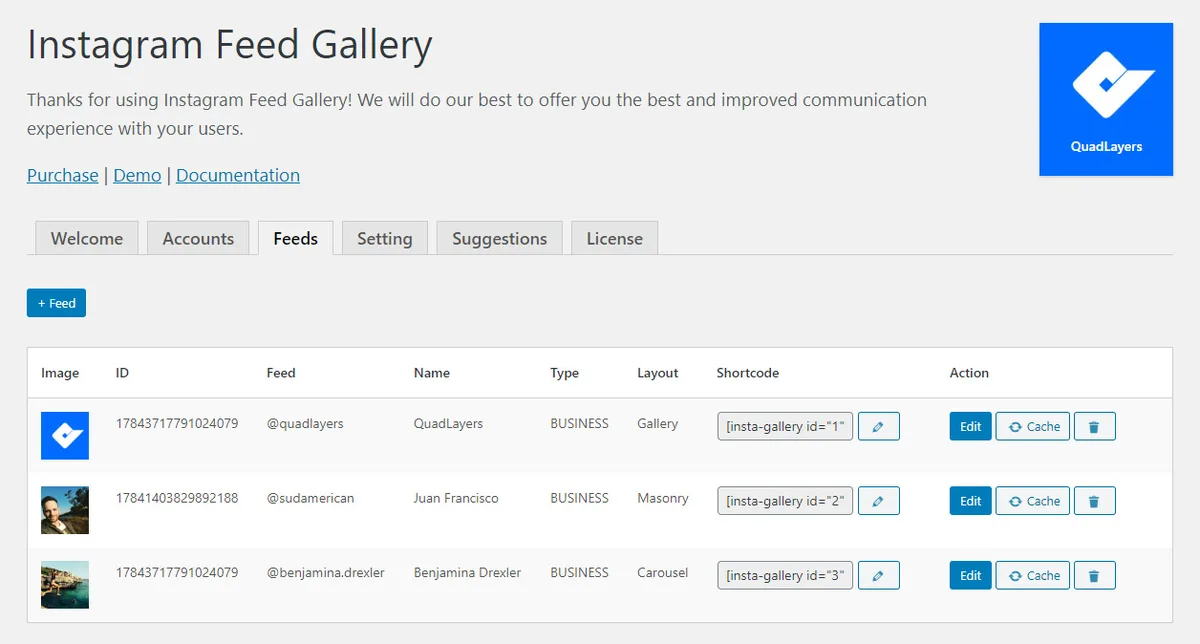
Task: Click the QuadLayers logo banner
Action: [x=1106, y=100]
